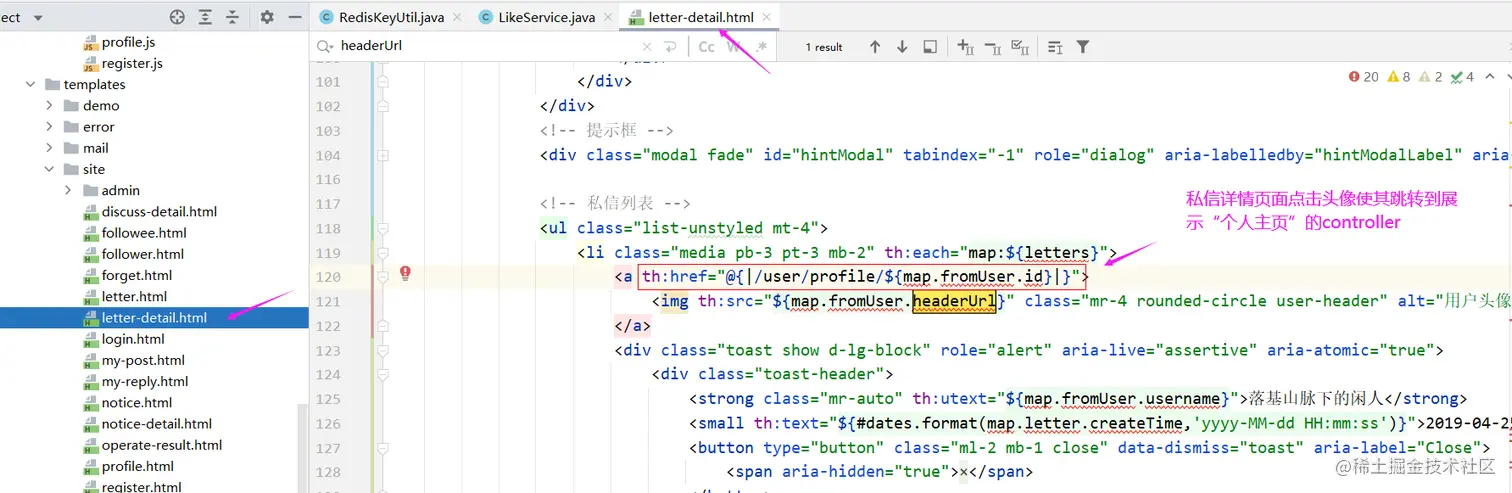Select discuss-detail.html file
The height and width of the screenshot is (493, 1512).
(x=159, y=212)
